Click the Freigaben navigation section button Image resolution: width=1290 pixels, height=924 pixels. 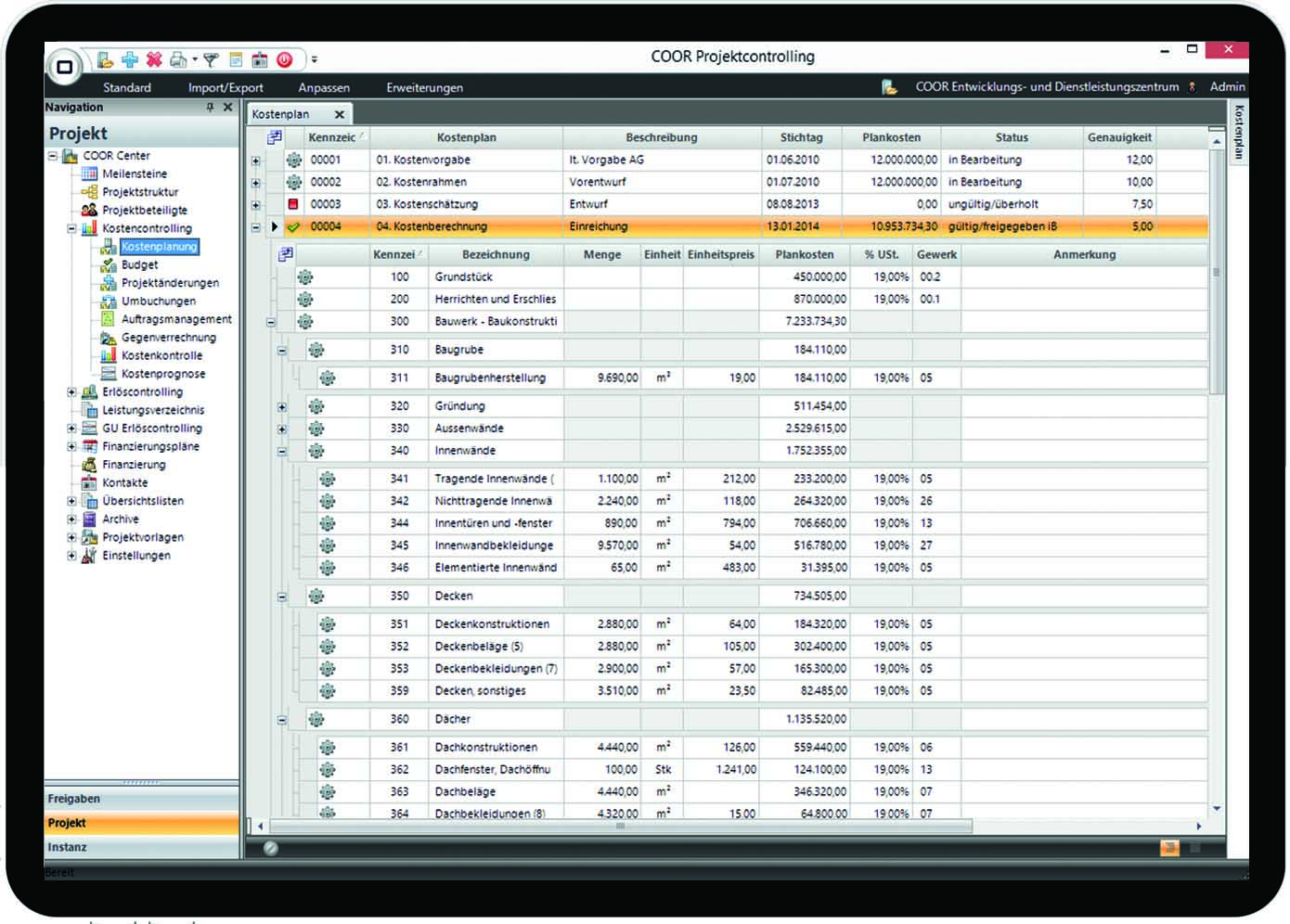pyautogui.click(x=141, y=799)
